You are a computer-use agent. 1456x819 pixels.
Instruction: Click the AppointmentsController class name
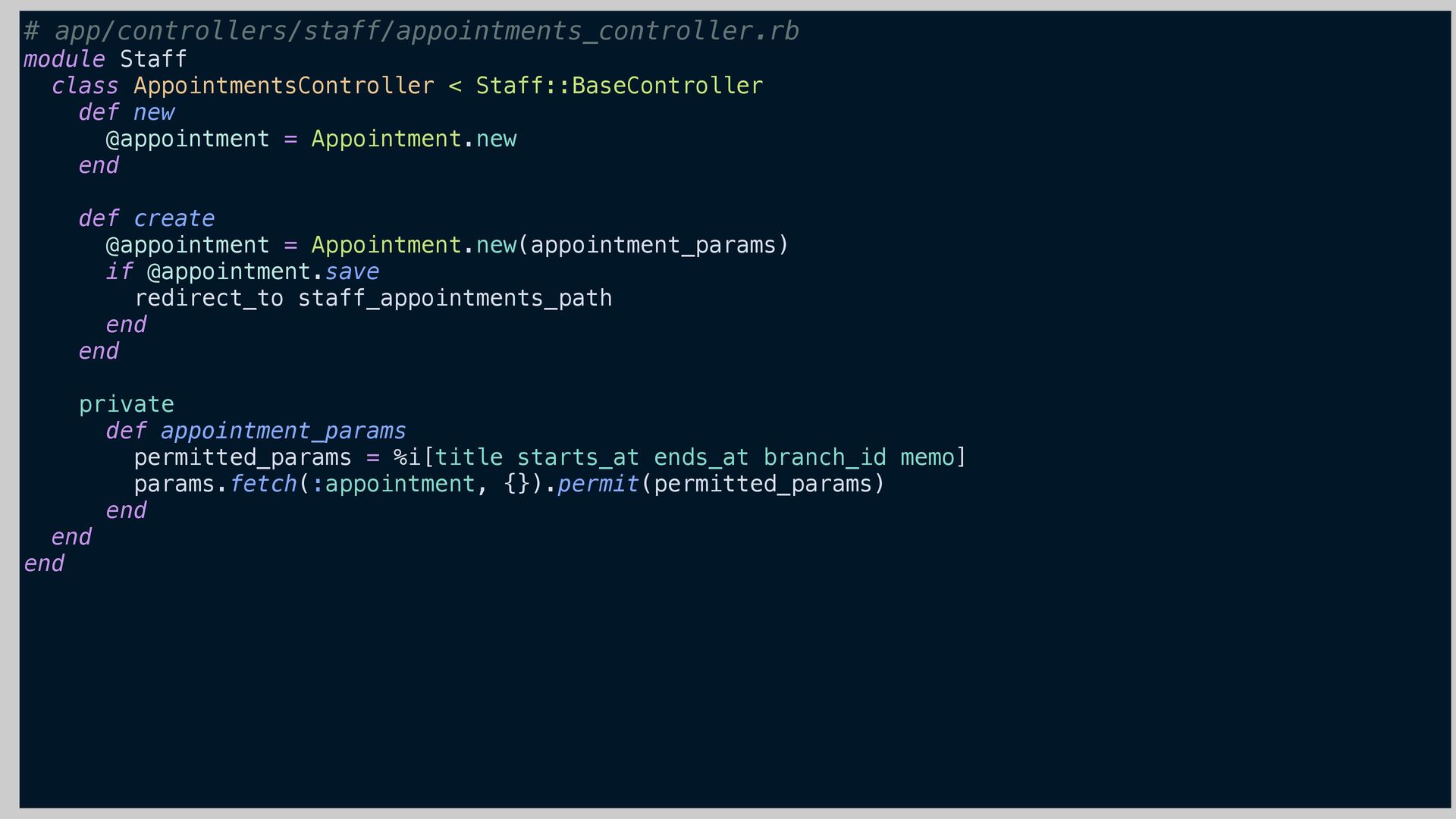284,86
